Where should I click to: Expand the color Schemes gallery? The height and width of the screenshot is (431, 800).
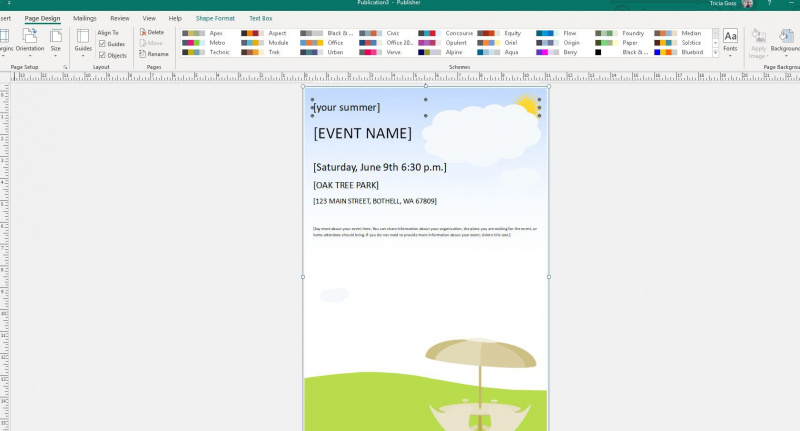[x=715, y=53]
